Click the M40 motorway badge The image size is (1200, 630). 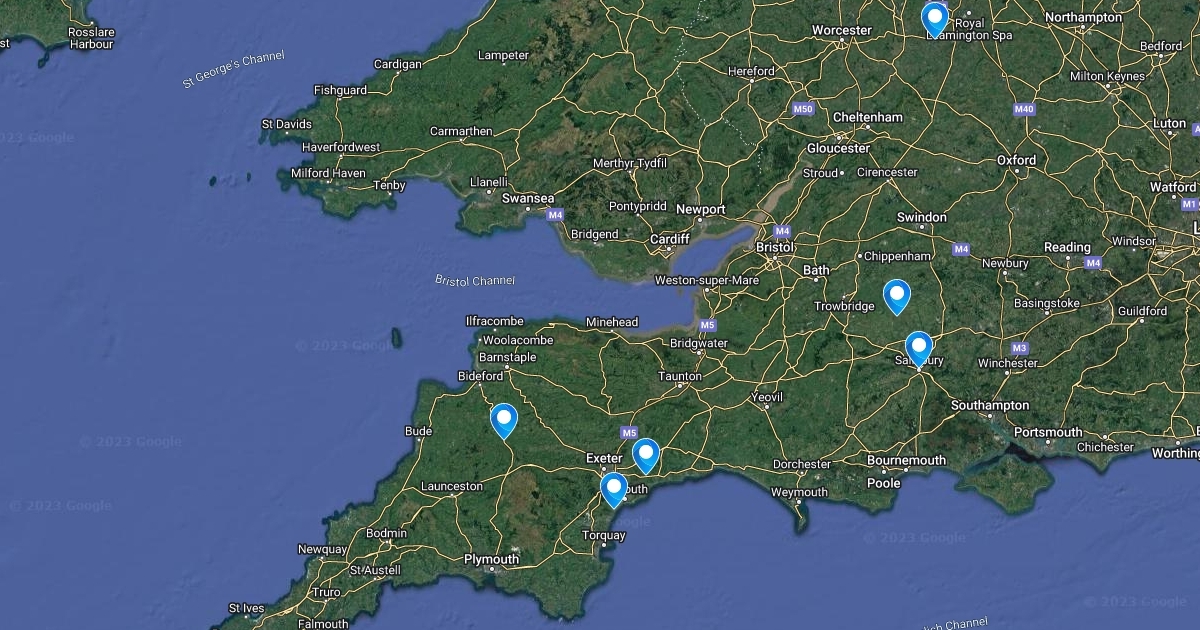(1023, 109)
